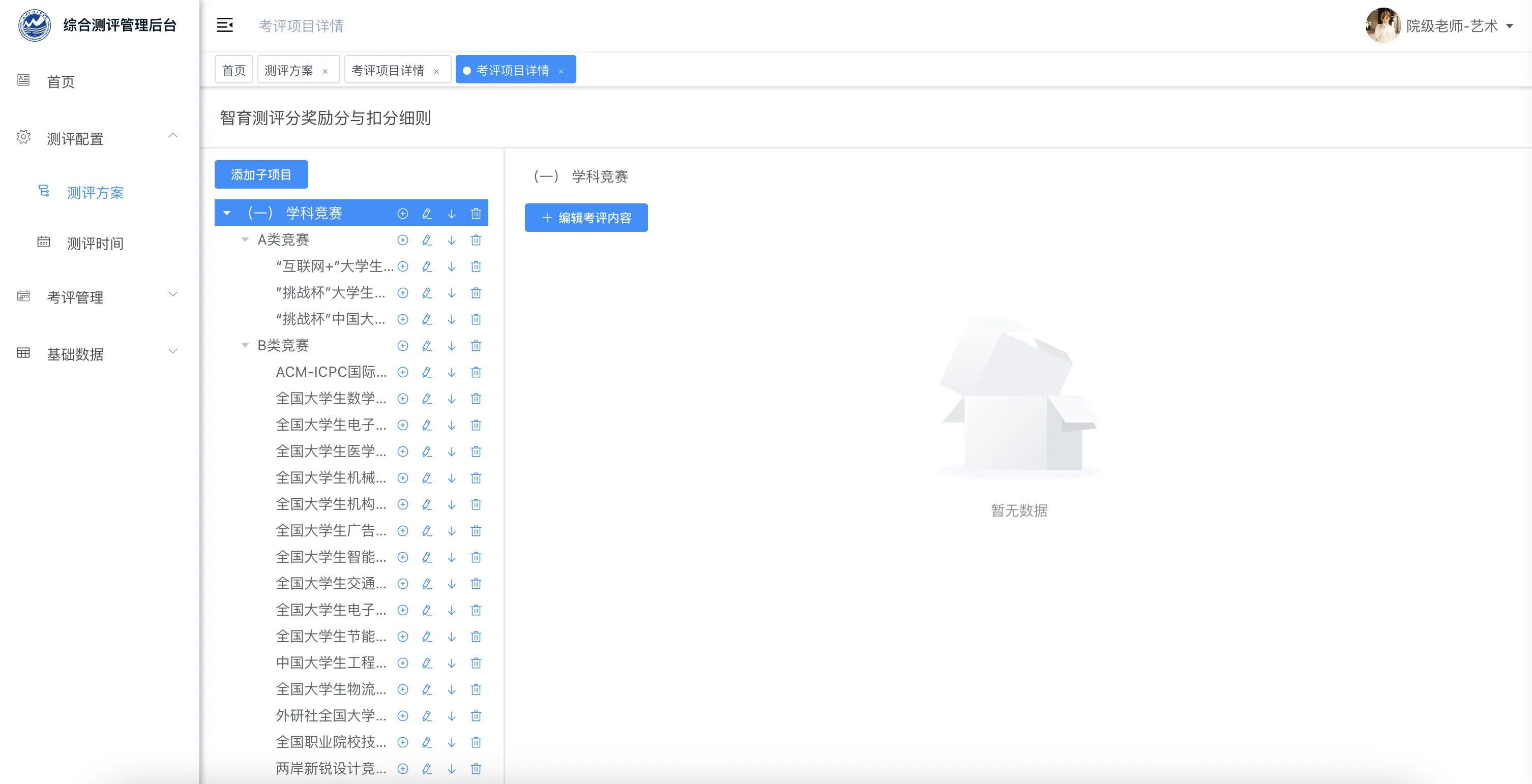Click the 添加子项目 button

[x=261, y=174]
